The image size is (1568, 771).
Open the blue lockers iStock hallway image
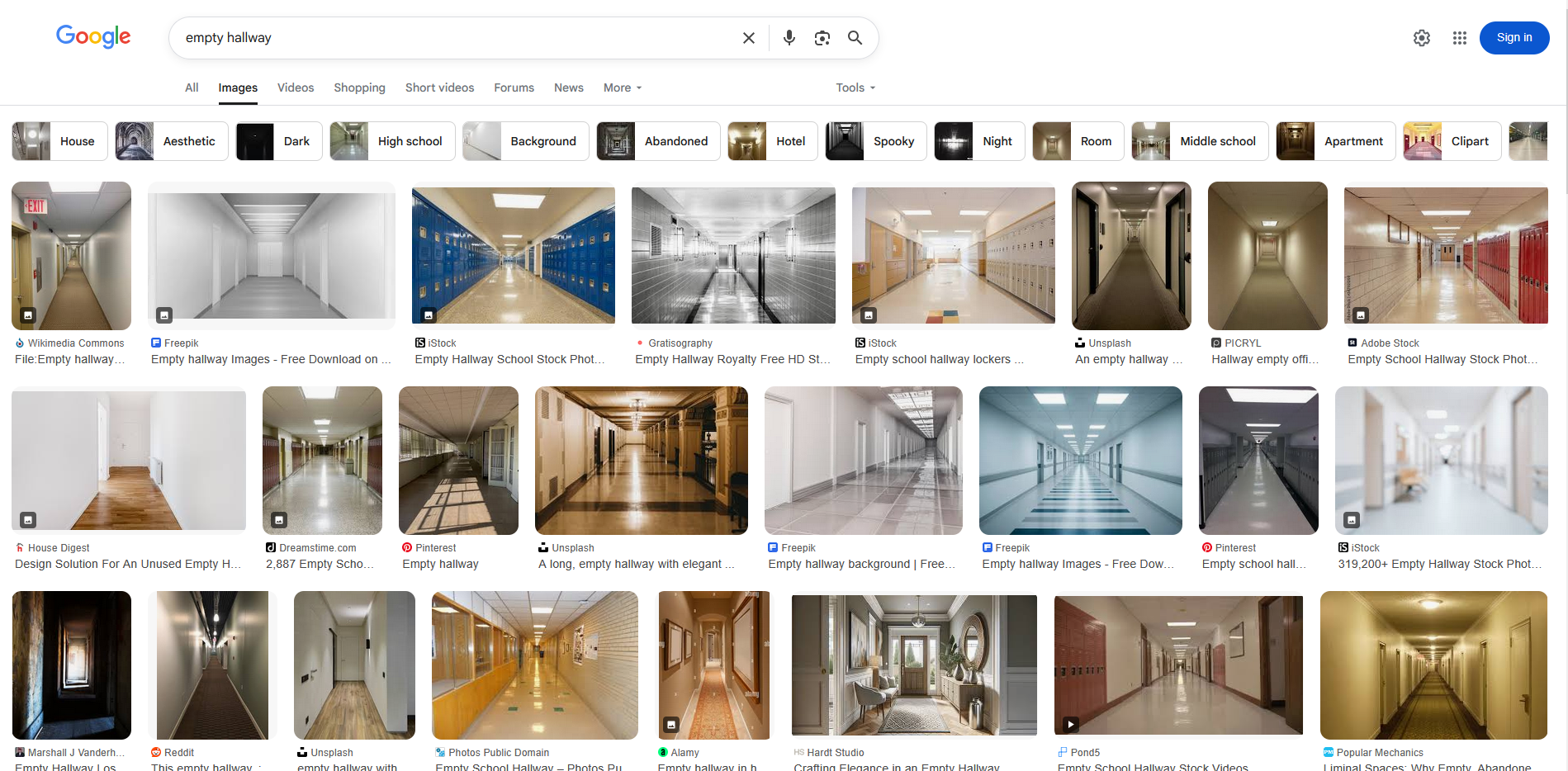(513, 255)
